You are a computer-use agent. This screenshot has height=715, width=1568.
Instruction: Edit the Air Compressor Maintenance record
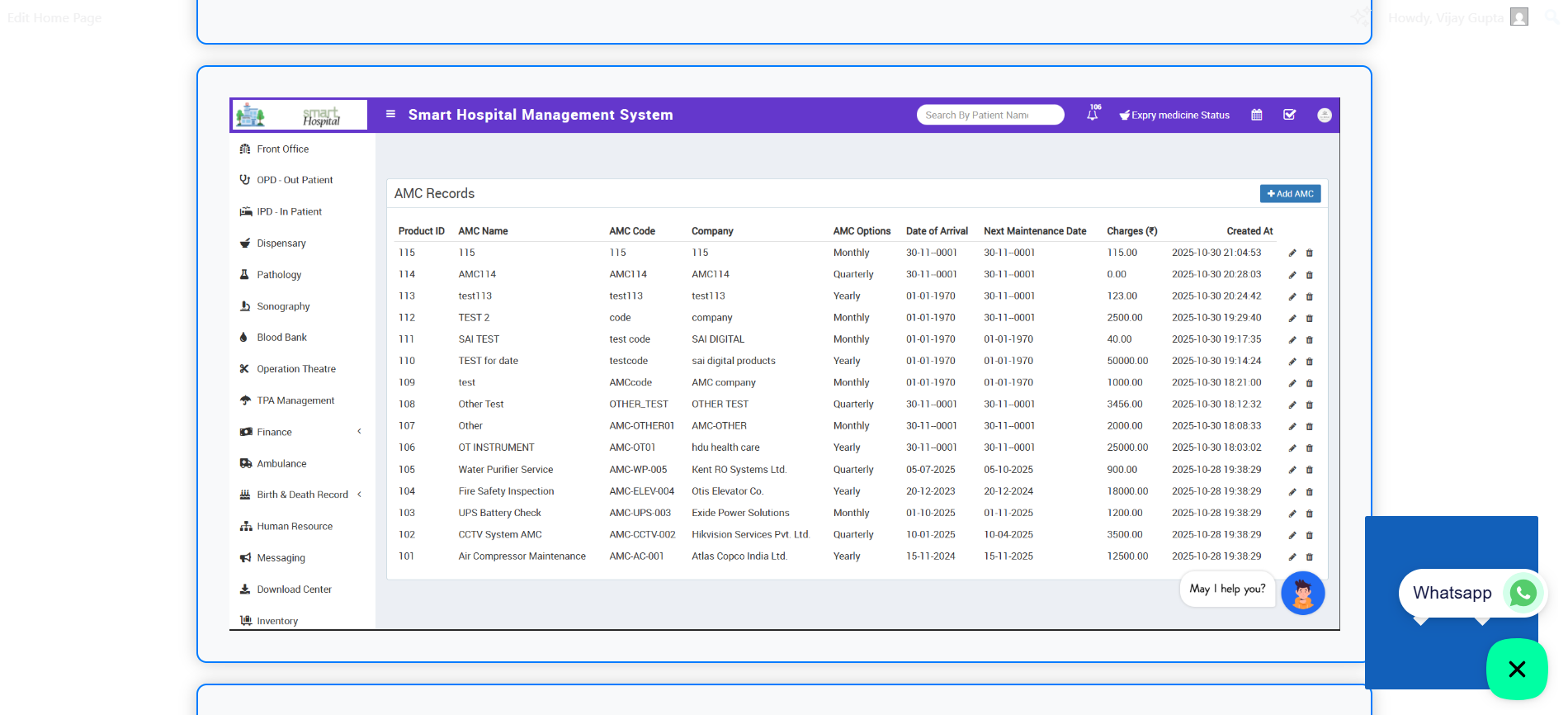point(1292,557)
